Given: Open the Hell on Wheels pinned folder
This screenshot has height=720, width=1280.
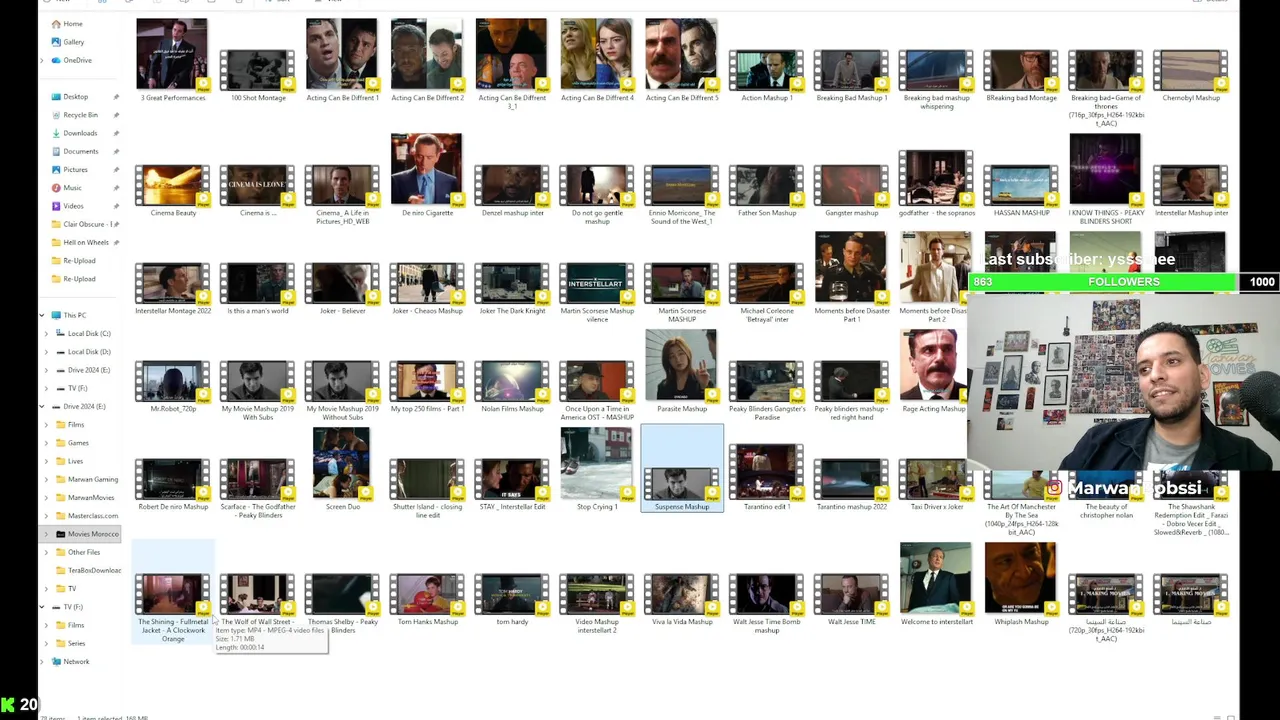Looking at the screenshot, I should [x=85, y=242].
